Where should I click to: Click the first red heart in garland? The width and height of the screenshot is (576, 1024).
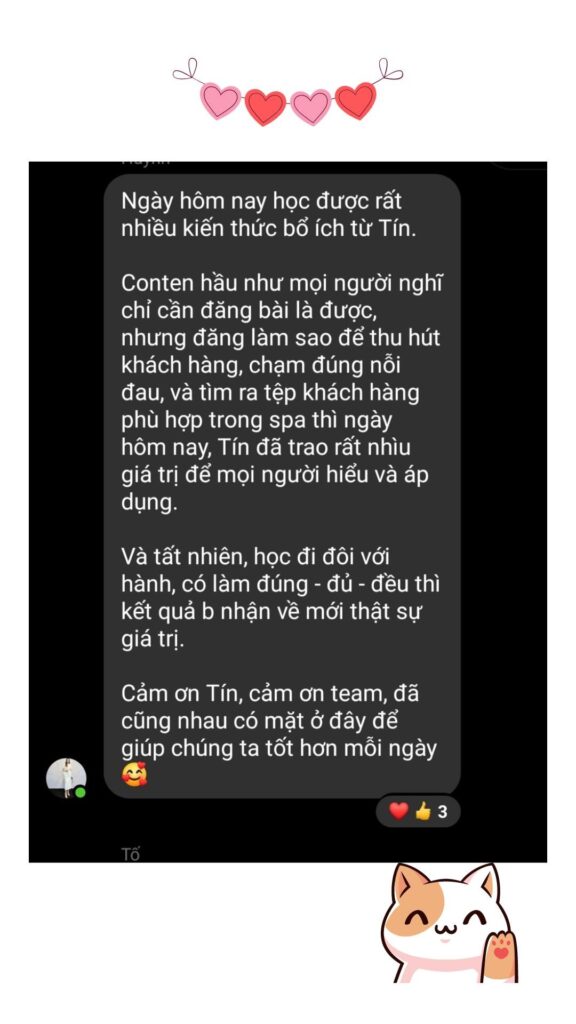(x=265, y=107)
